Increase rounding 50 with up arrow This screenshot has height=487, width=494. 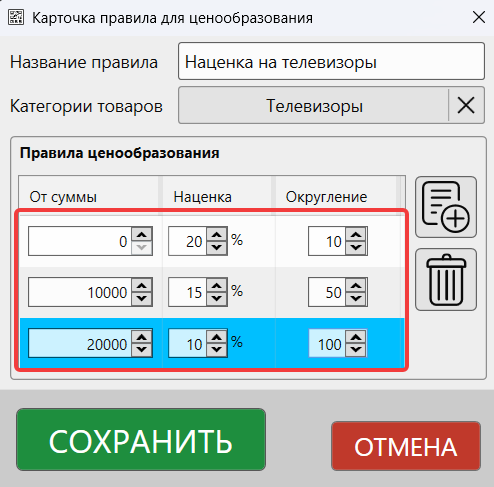point(356,285)
